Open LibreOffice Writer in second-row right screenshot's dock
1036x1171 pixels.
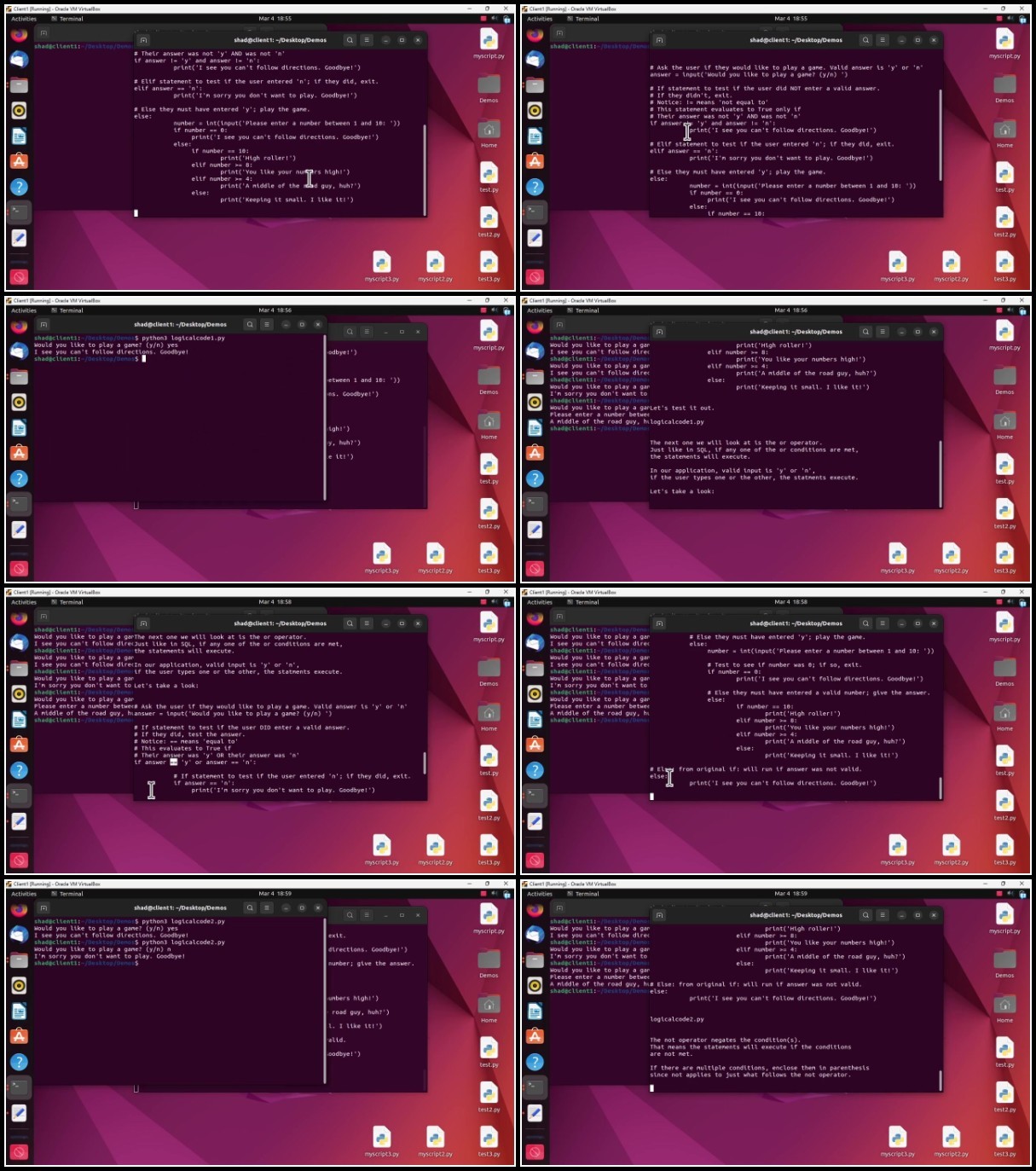point(535,428)
